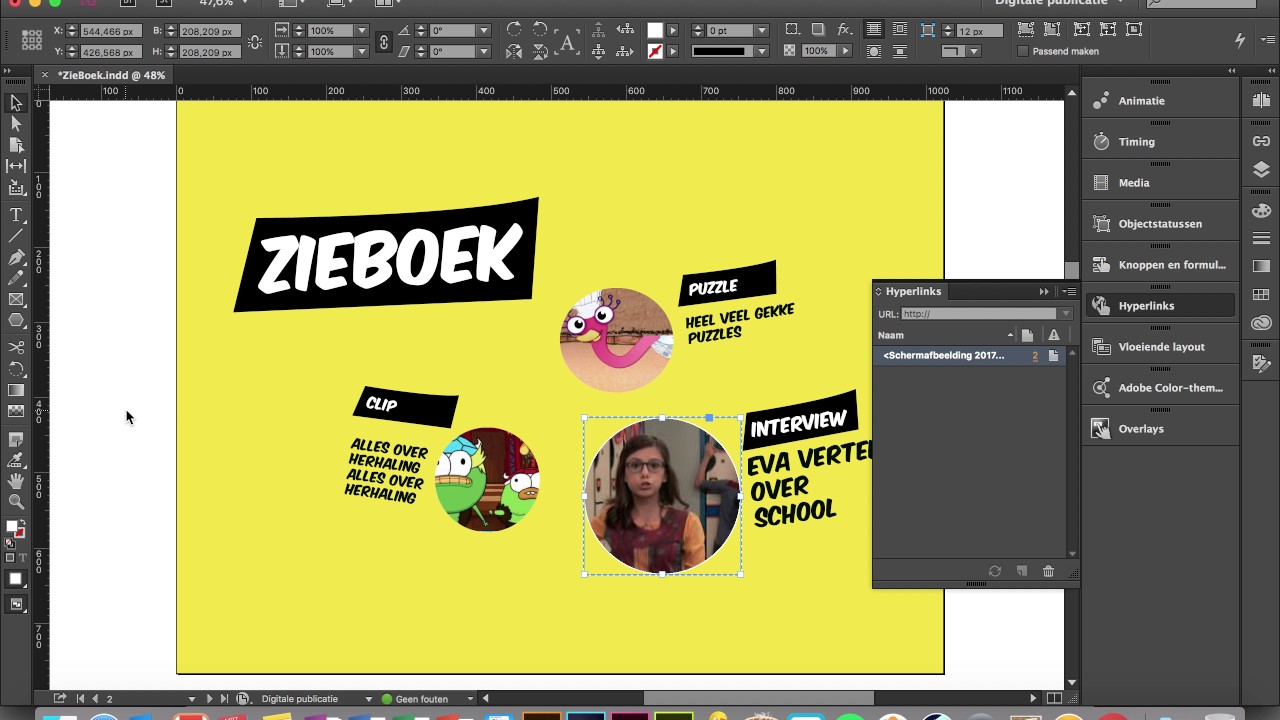Select the Pen tool
Screen dimensions: 1280x720
(16, 258)
